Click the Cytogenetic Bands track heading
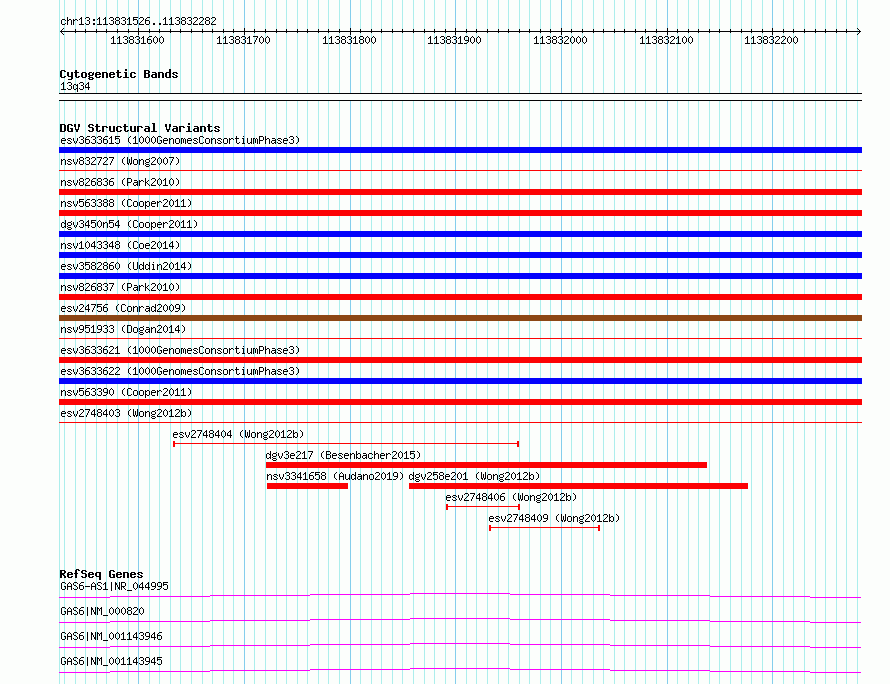 click(119, 74)
